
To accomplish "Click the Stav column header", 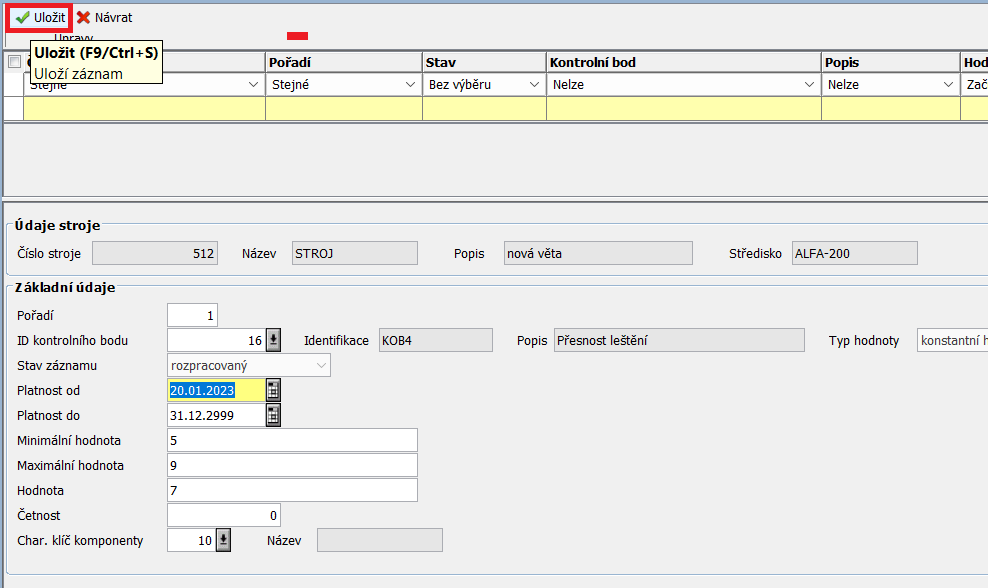I will [483, 62].
